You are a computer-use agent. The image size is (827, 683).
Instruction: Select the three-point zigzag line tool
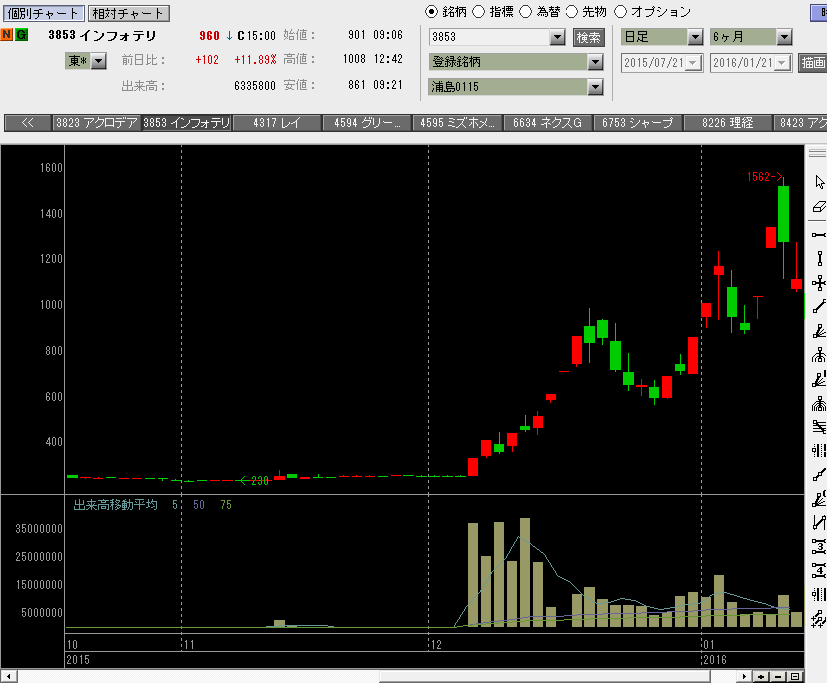pos(819,475)
